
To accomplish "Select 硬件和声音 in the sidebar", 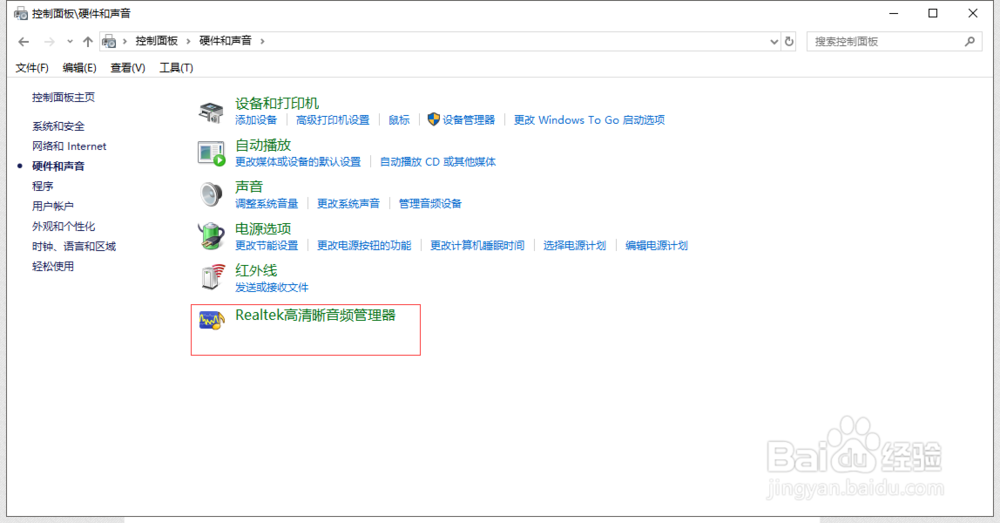I will [58, 166].
